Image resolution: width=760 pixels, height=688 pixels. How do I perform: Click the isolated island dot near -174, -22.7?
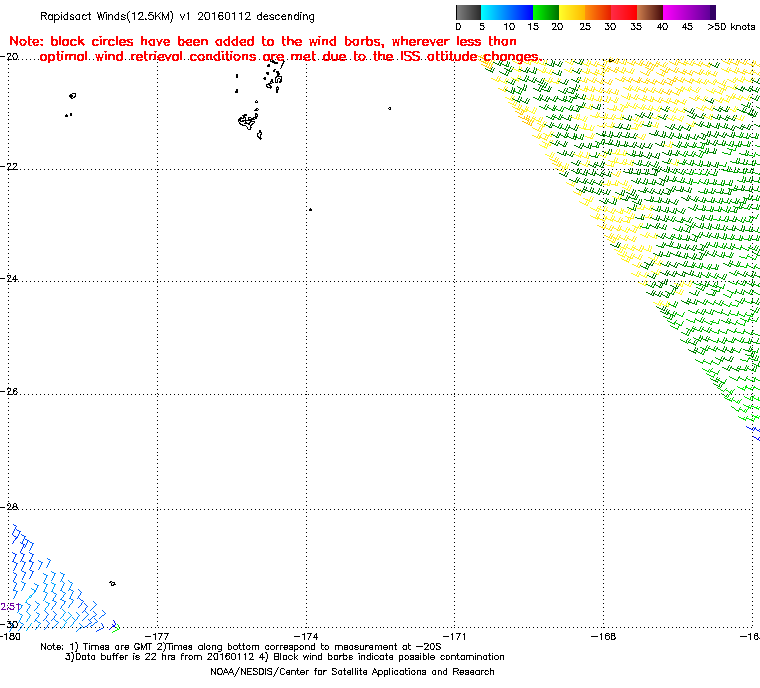click(x=310, y=209)
